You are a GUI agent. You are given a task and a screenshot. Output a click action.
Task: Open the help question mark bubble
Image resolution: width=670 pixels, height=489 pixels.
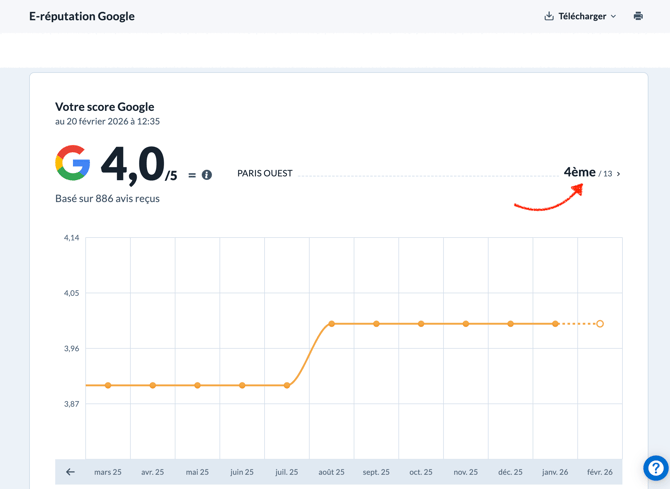click(x=655, y=468)
